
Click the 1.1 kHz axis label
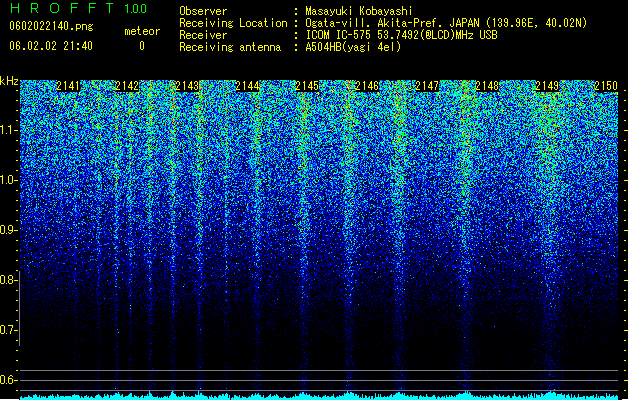9,130
